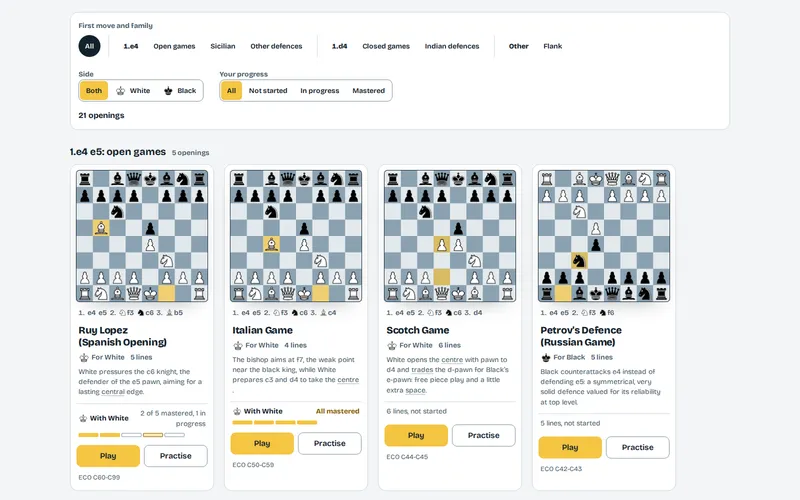Click '5 lines, not started' text

(570, 423)
